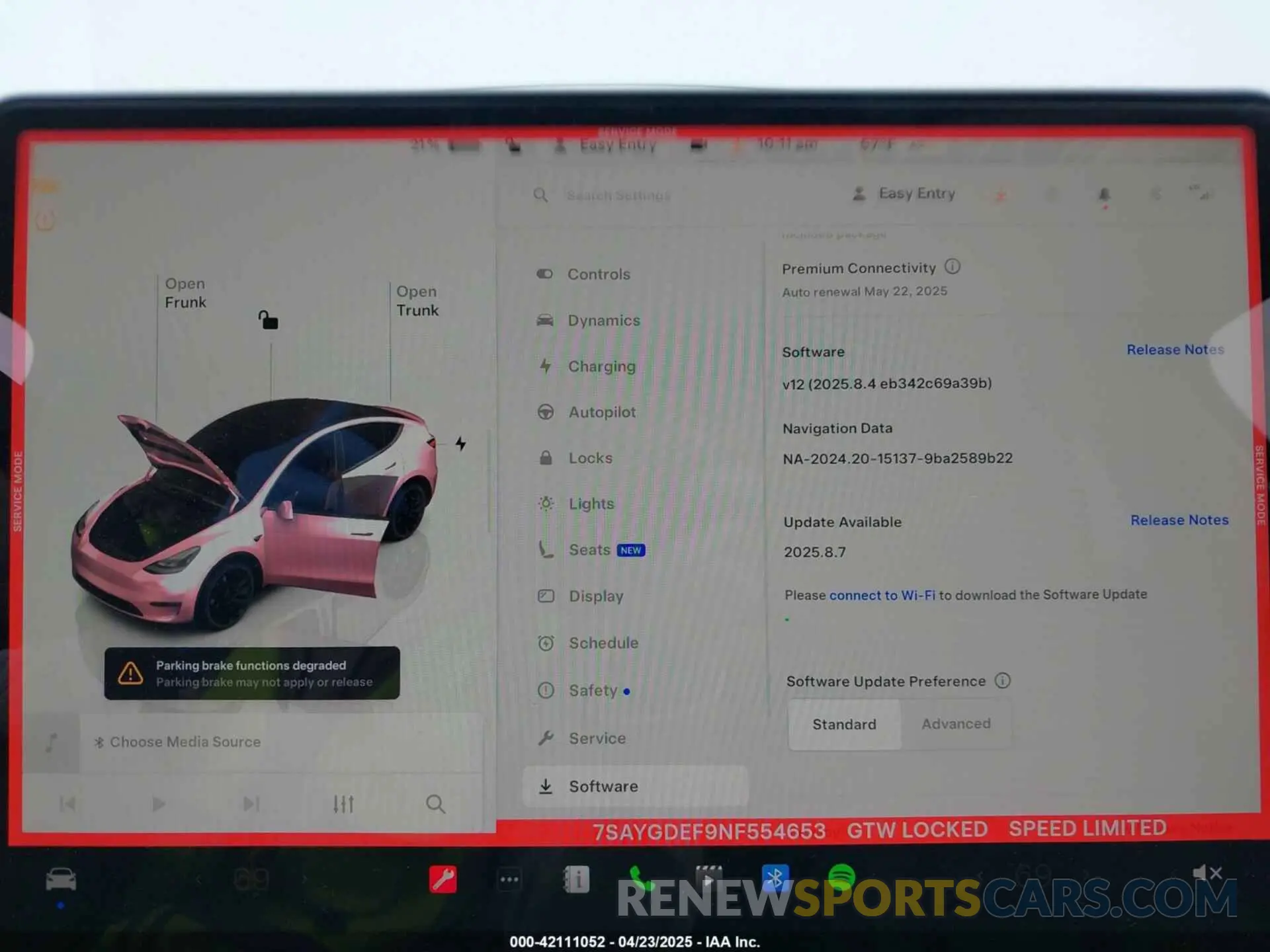Viewport: 1270px width, 952px height.
Task: Click the search magnifier icon in settings
Action: 540,195
